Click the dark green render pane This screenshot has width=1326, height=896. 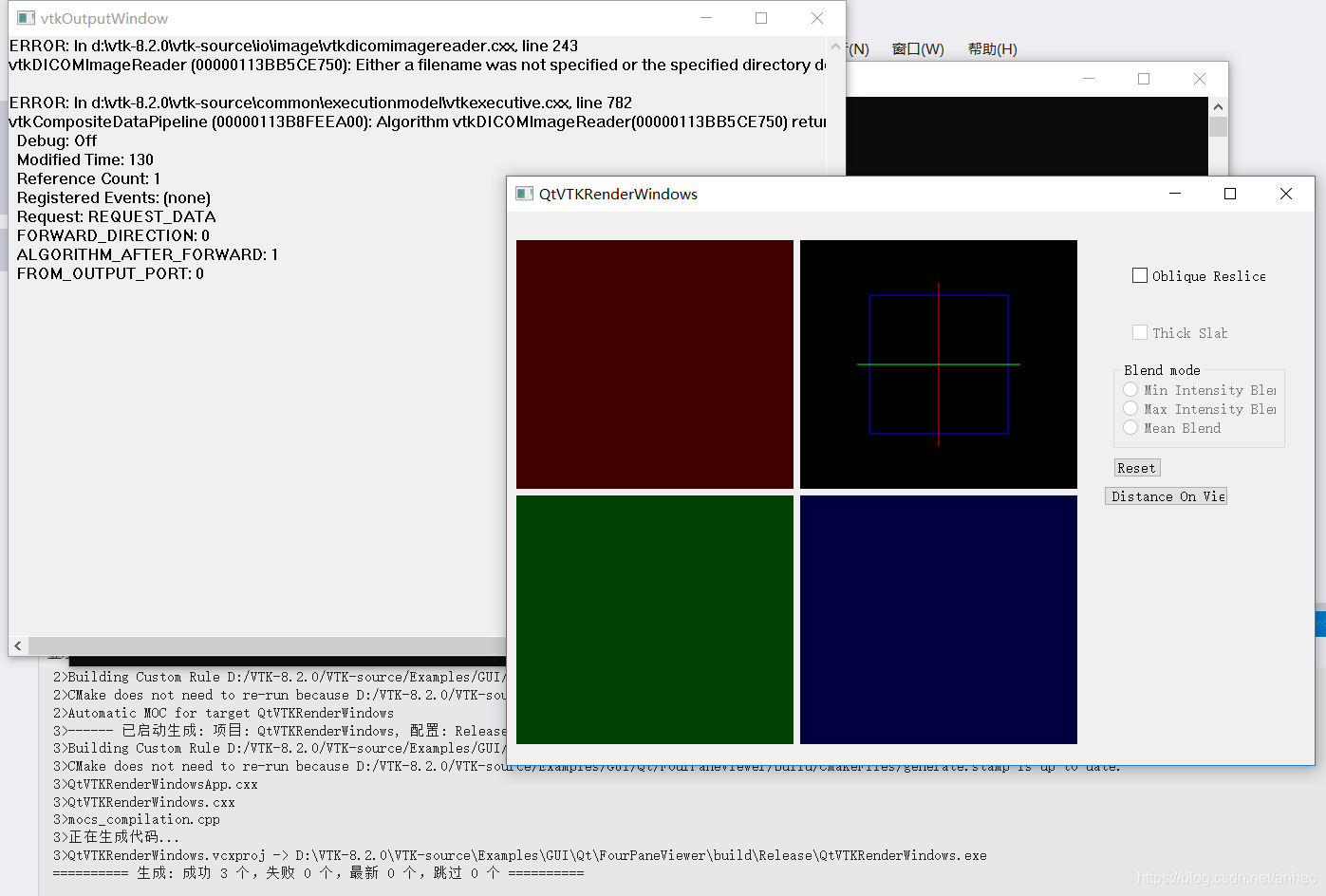point(655,620)
